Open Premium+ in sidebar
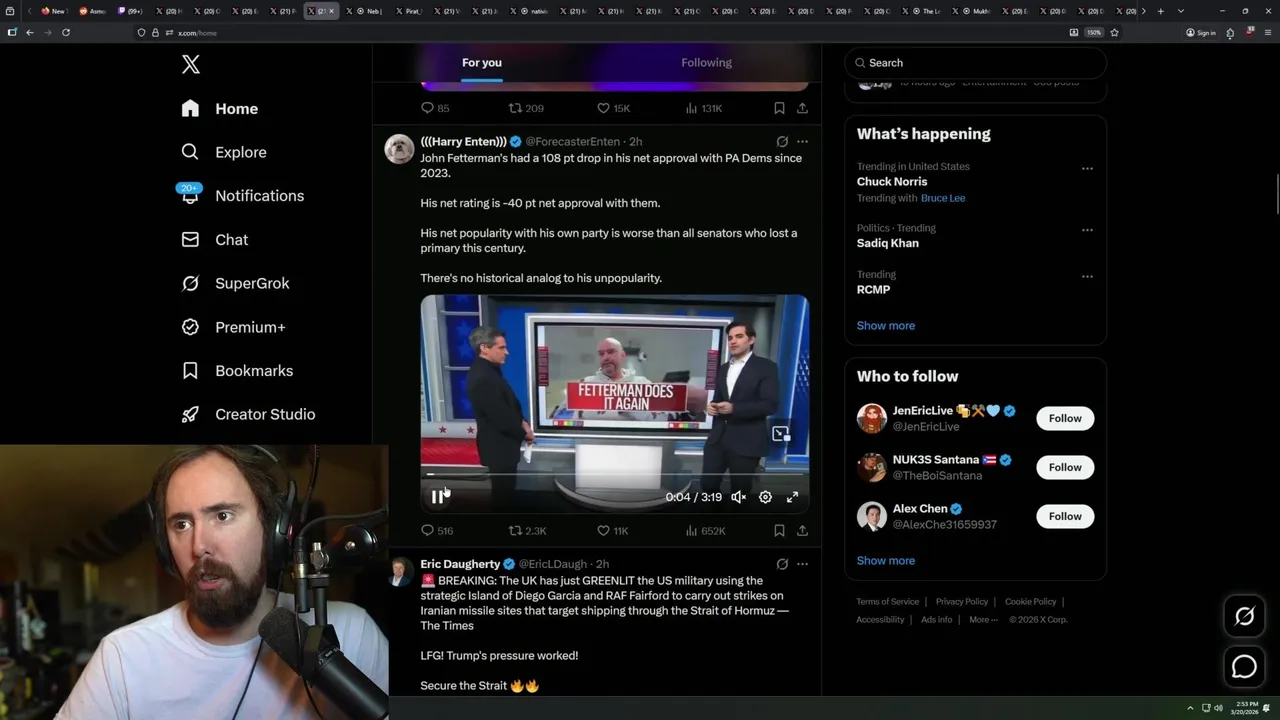 pyautogui.click(x=233, y=327)
